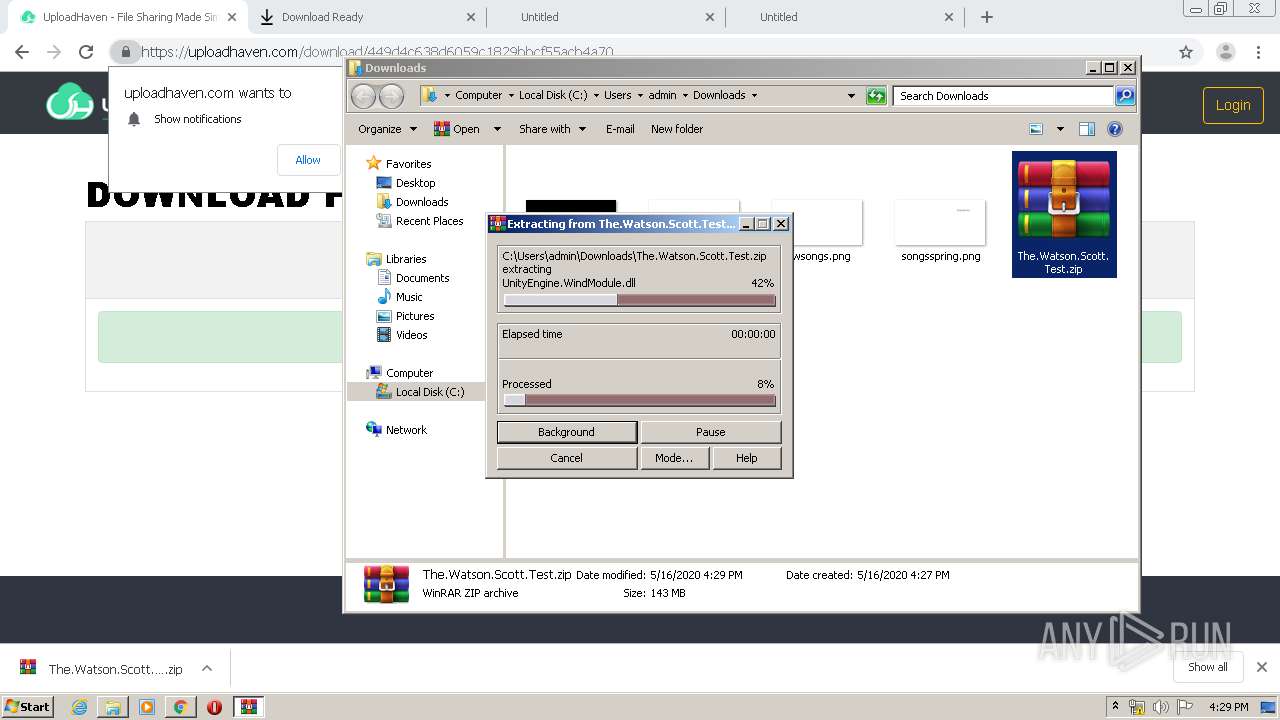Select The.Watson.Scott.Test.zip file icon
The image size is (1280, 720).
click(1064, 214)
